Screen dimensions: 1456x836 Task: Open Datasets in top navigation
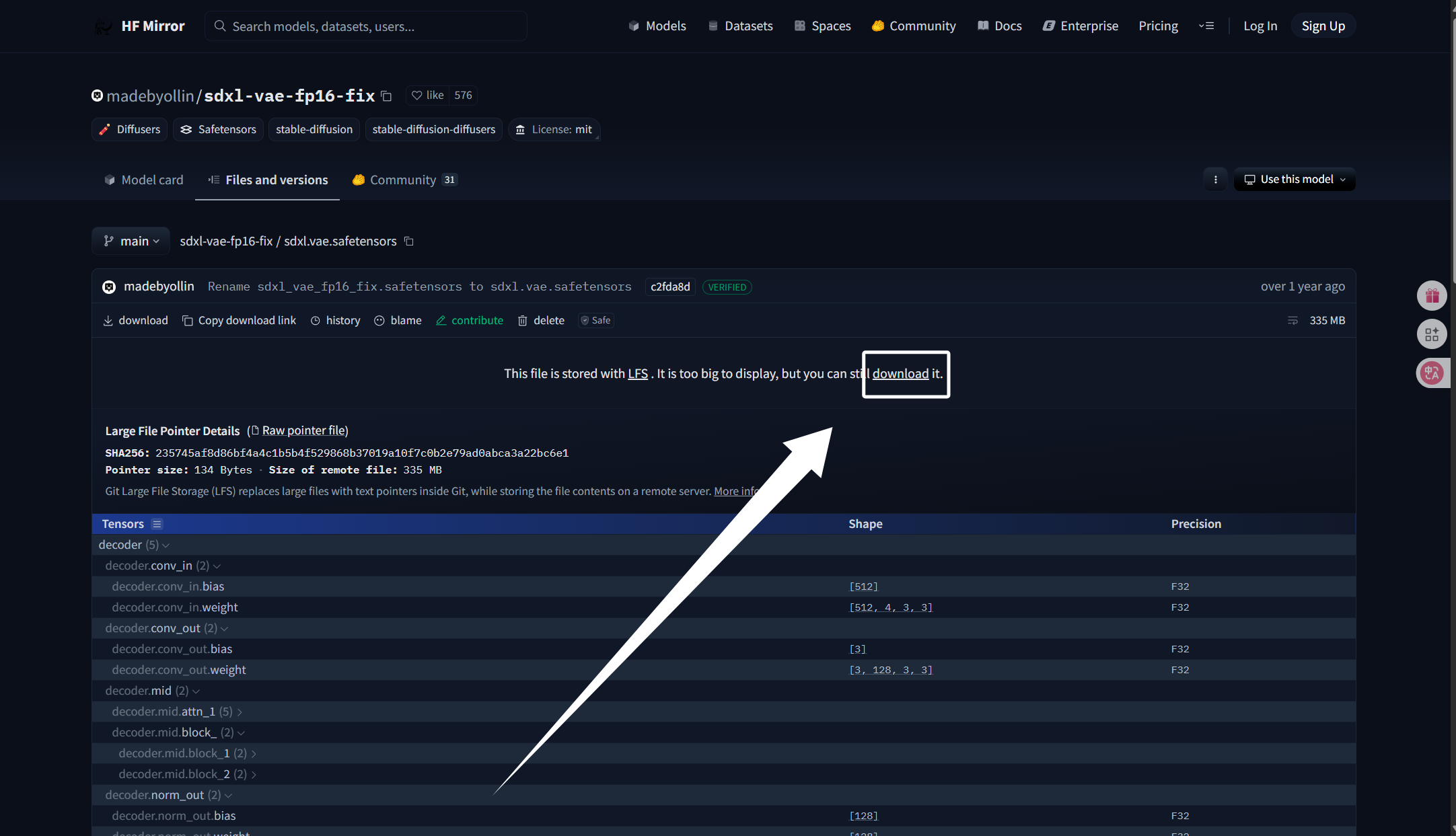pyautogui.click(x=740, y=26)
